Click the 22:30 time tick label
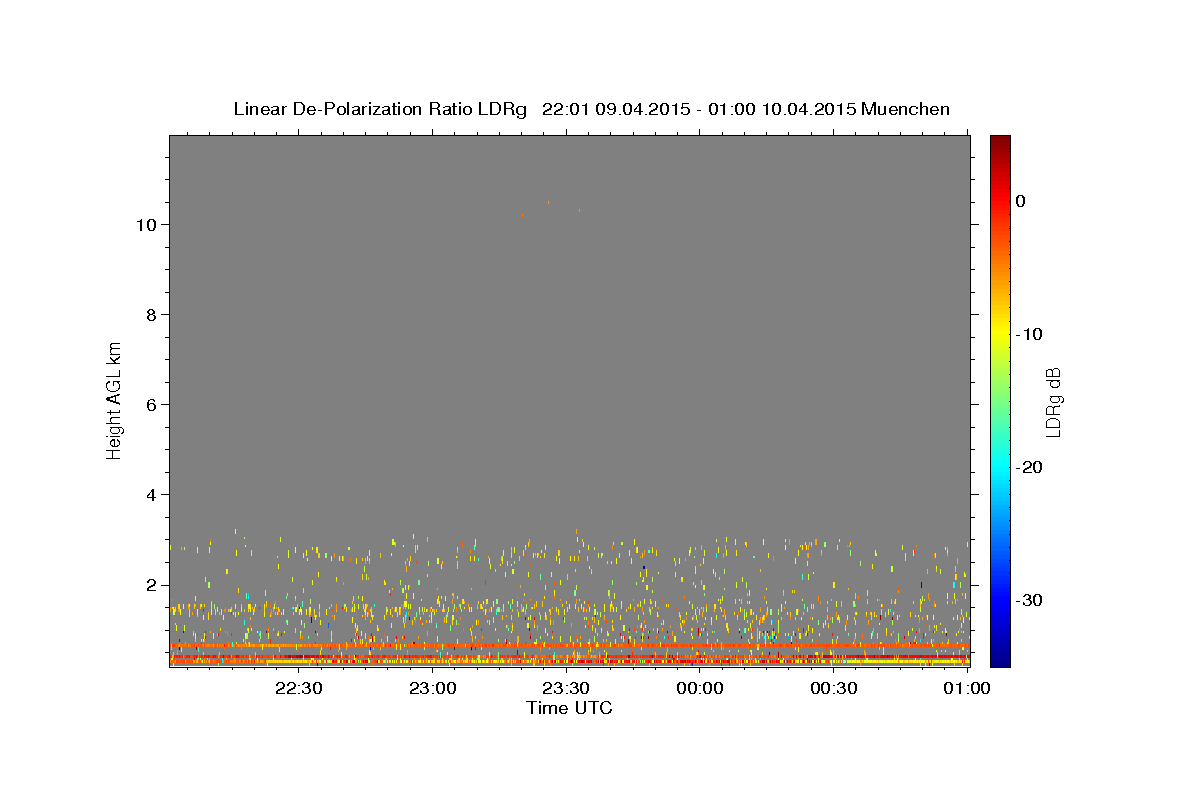1200x800 pixels. coord(298,688)
